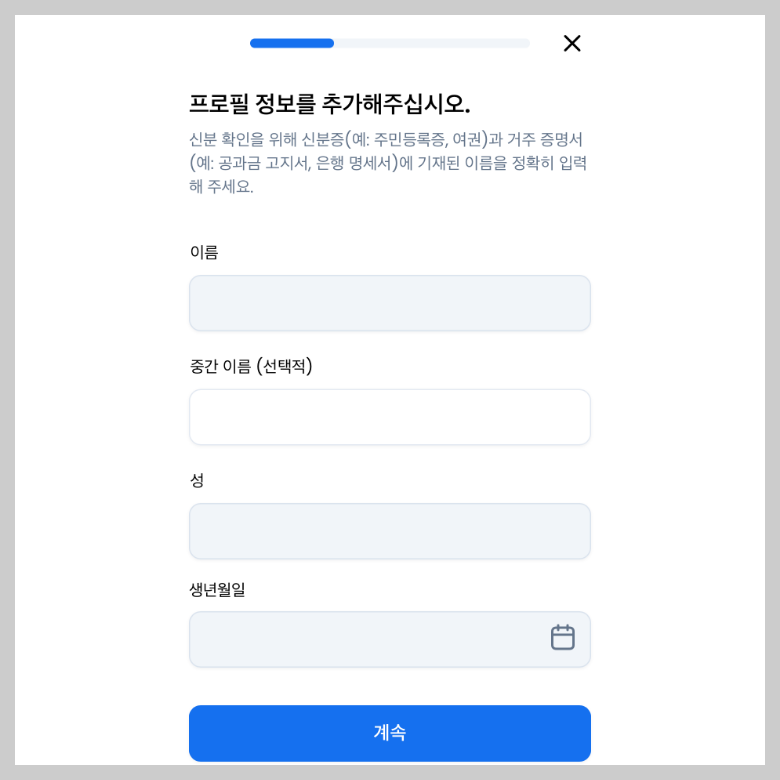This screenshot has width=780, height=780.
Task: Open the calendar picker icon for 생년월일
Action: pos(563,637)
